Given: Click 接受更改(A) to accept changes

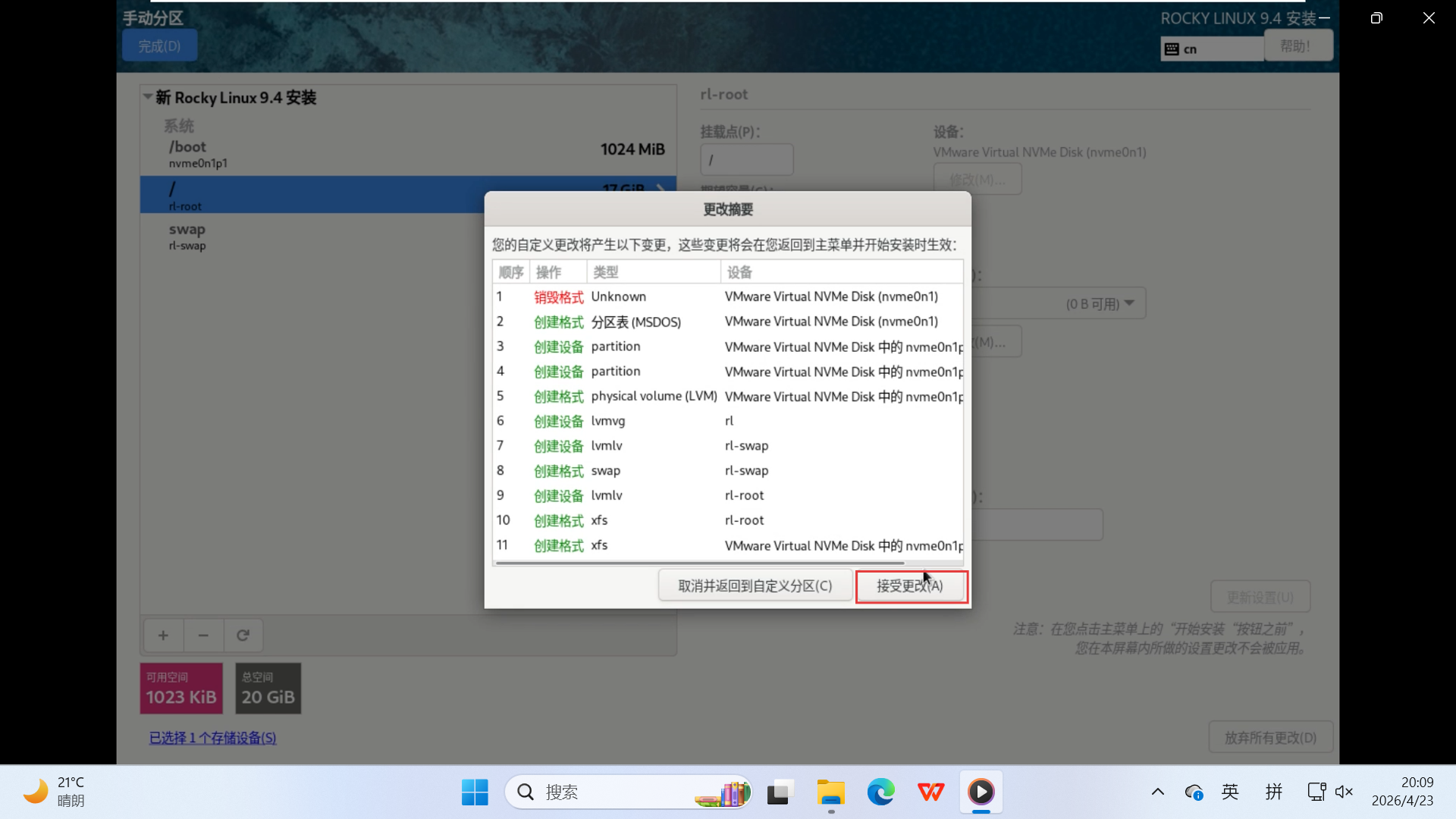Looking at the screenshot, I should (x=911, y=586).
